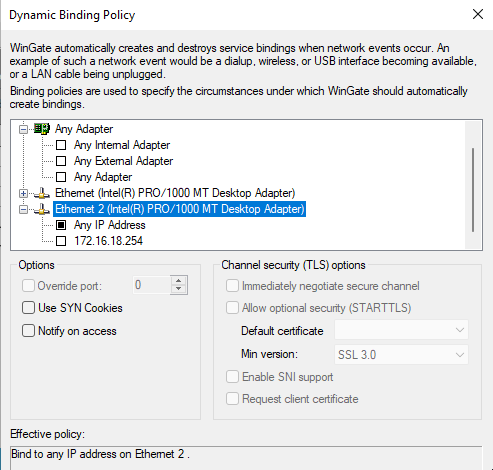Screen dimensions: 493x470
Task: Check the 172.16.18.254 address box
Action: coord(61,241)
